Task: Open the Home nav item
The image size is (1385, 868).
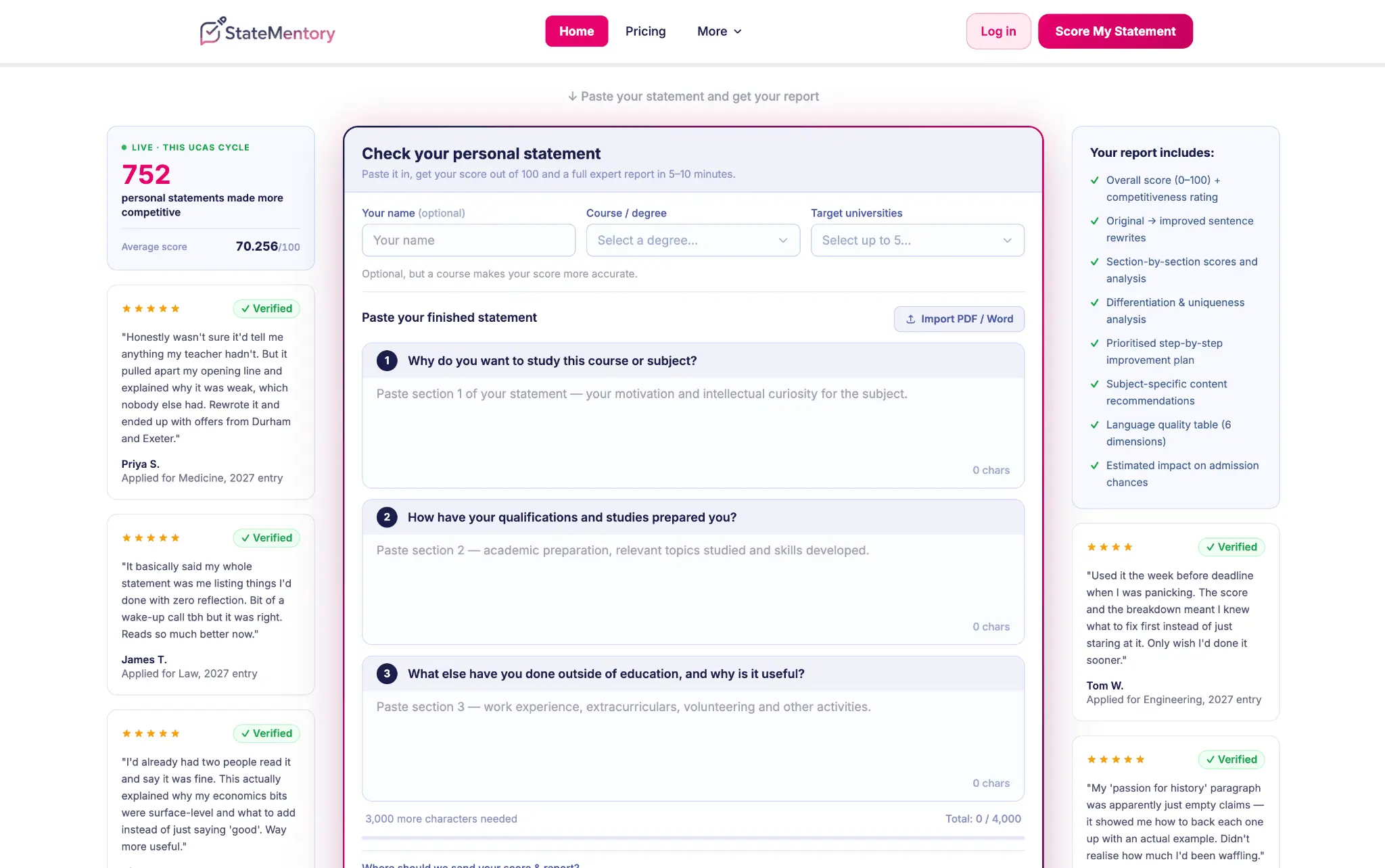Action: pos(576,31)
